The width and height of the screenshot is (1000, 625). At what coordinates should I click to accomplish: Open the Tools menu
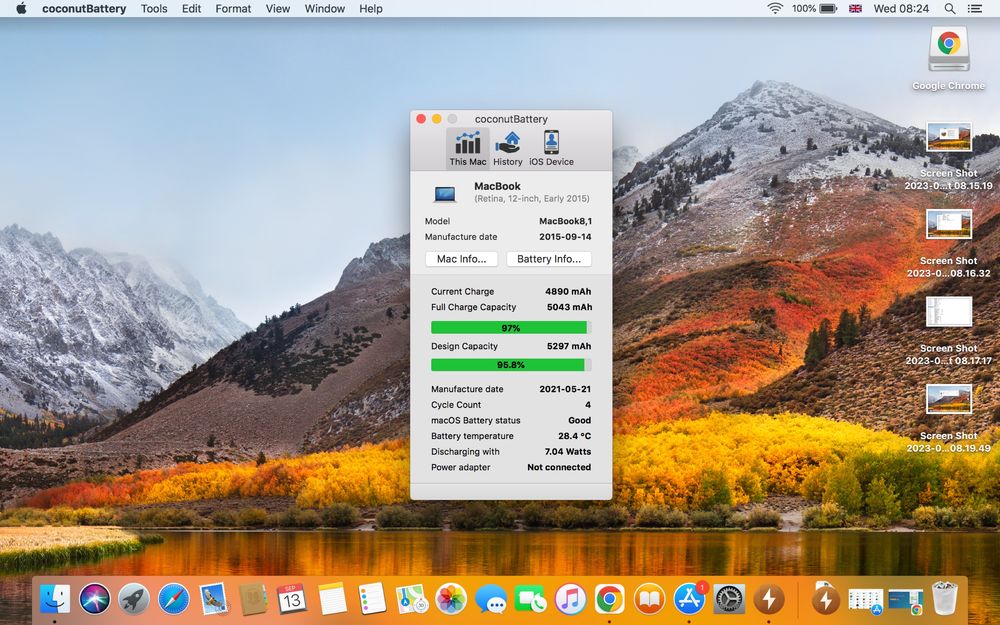[x=154, y=8]
